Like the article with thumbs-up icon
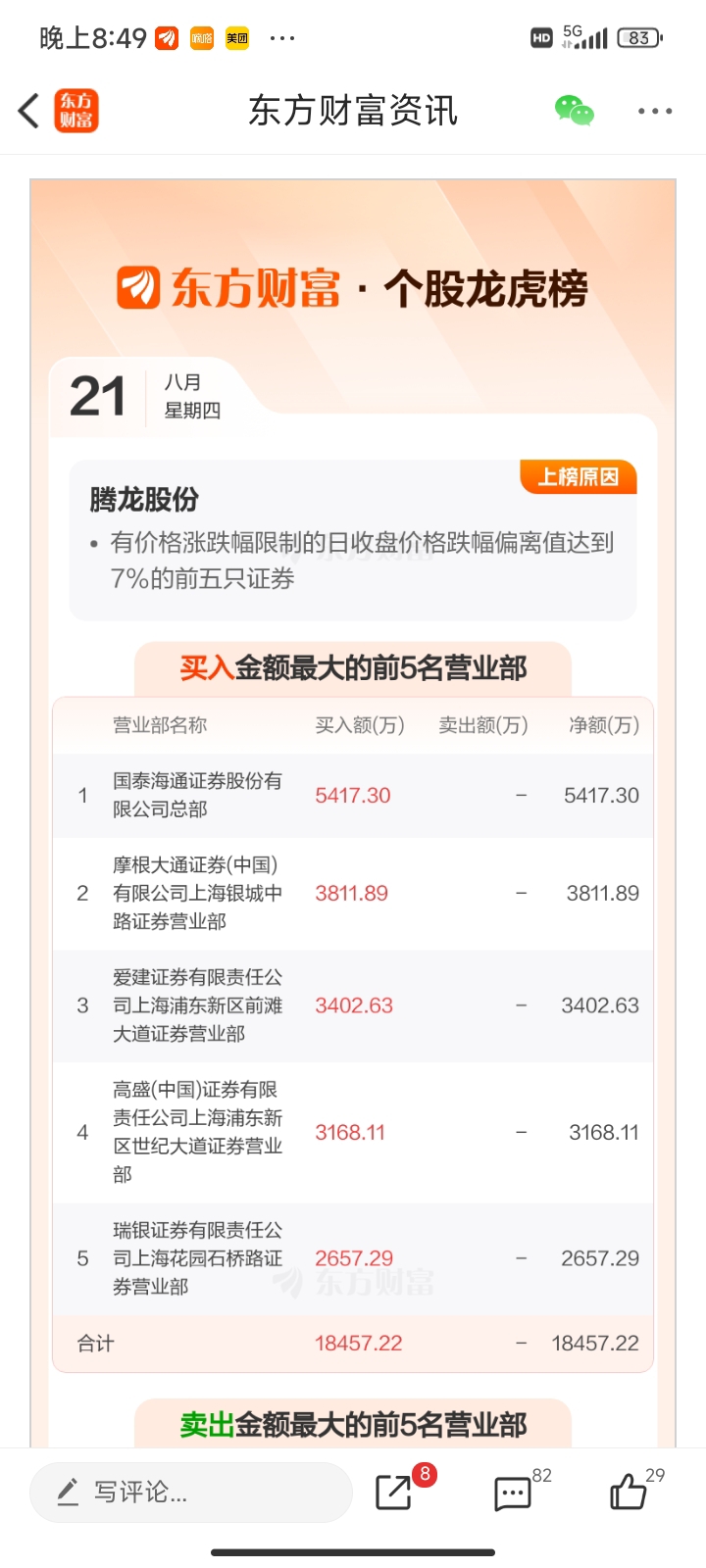 [x=629, y=1492]
